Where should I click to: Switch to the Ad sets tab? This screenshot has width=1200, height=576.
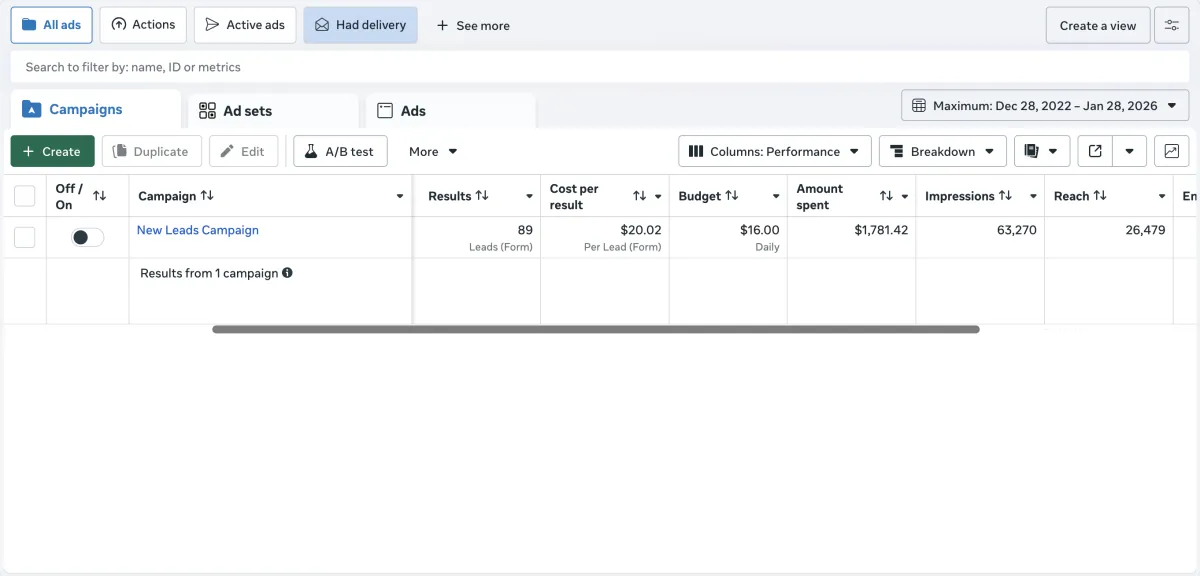tap(247, 111)
